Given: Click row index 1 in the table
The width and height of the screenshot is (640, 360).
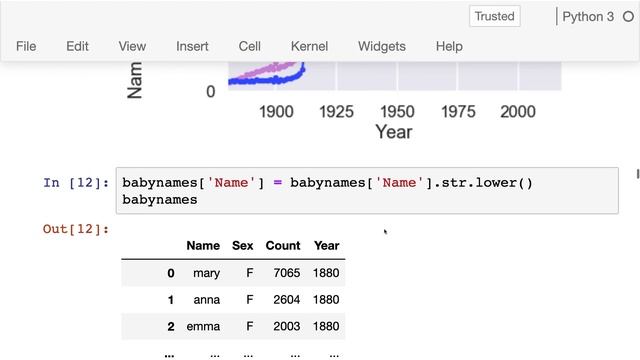Looking at the screenshot, I should (171, 300).
